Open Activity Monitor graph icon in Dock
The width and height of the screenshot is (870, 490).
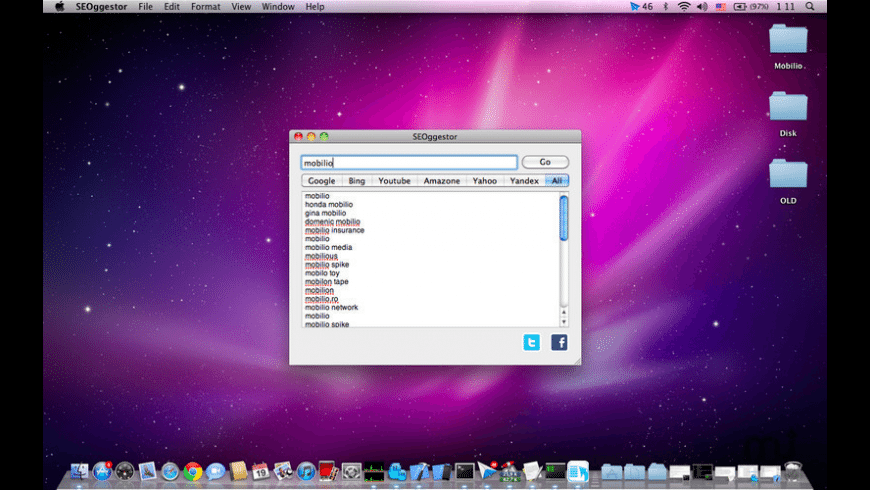tap(374, 472)
